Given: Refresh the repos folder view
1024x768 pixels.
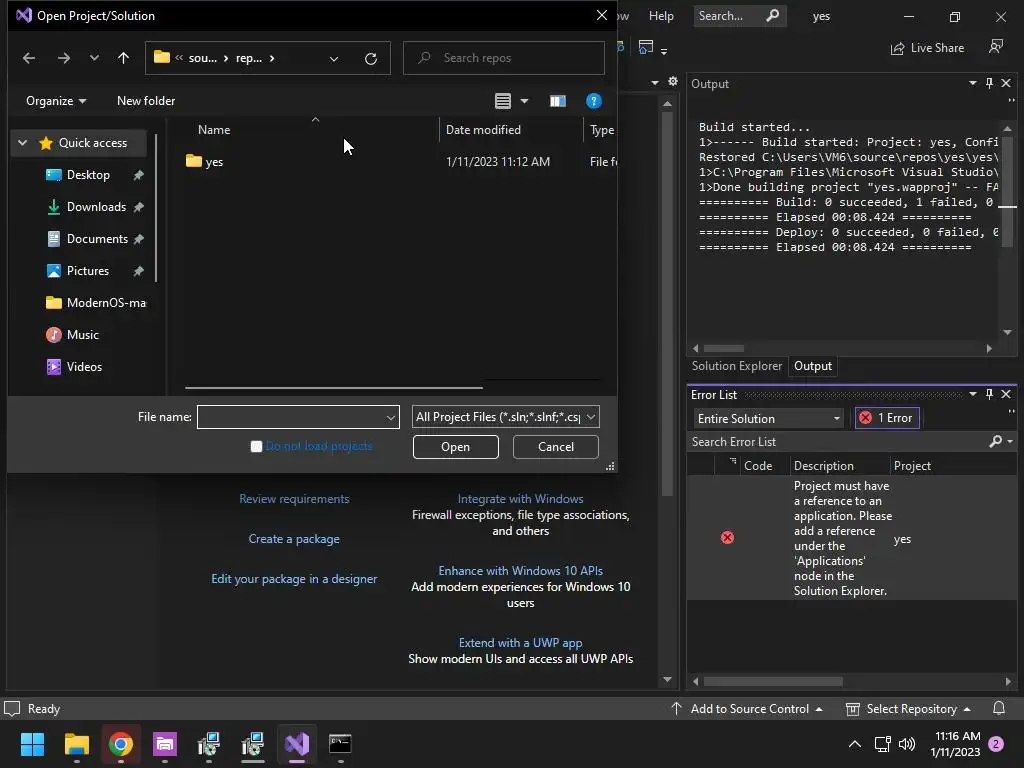Looking at the screenshot, I should coord(371,59).
